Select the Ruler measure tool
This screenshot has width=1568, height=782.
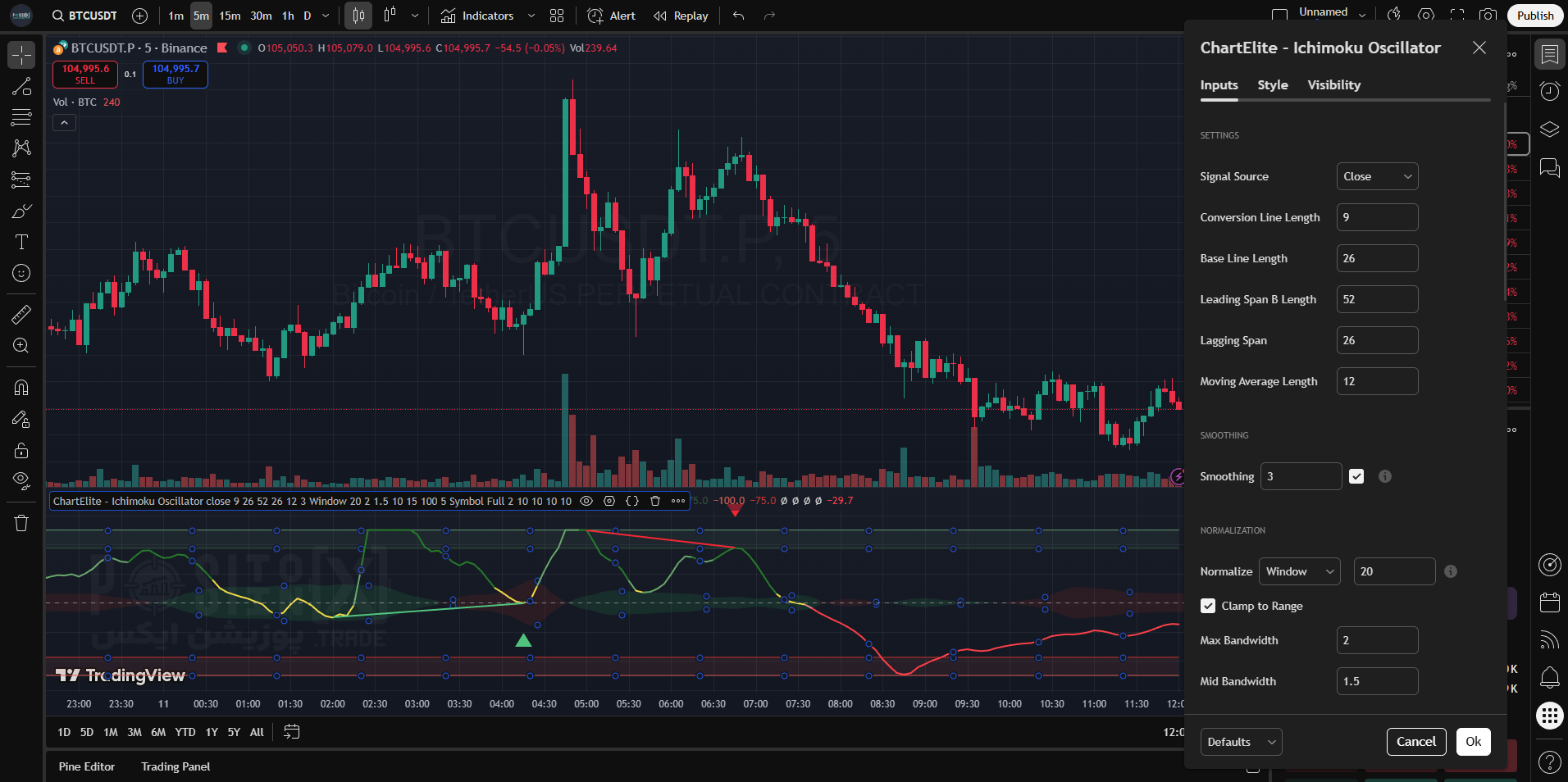(x=21, y=314)
